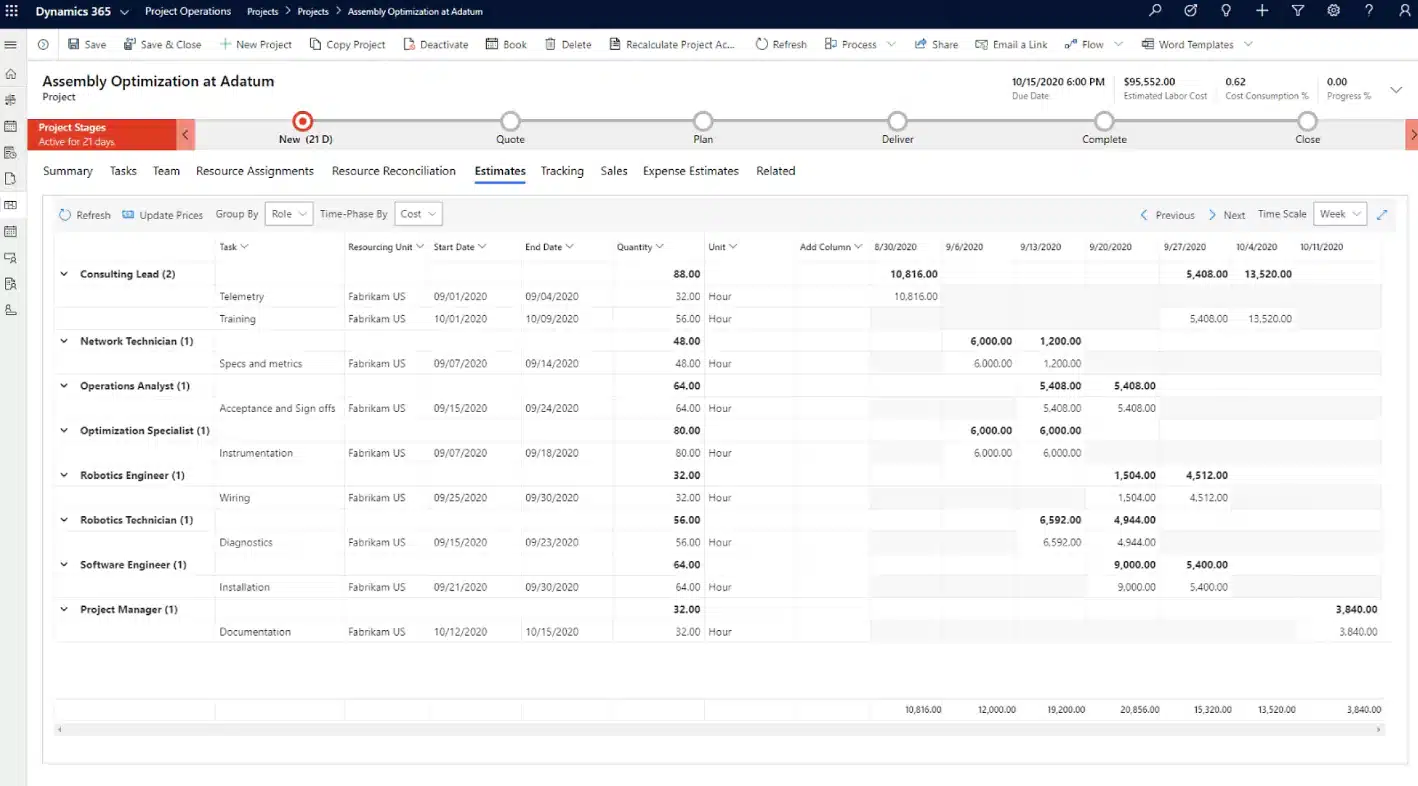Expand grid to full screen icon
The width and height of the screenshot is (1418, 786).
tap(1383, 214)
